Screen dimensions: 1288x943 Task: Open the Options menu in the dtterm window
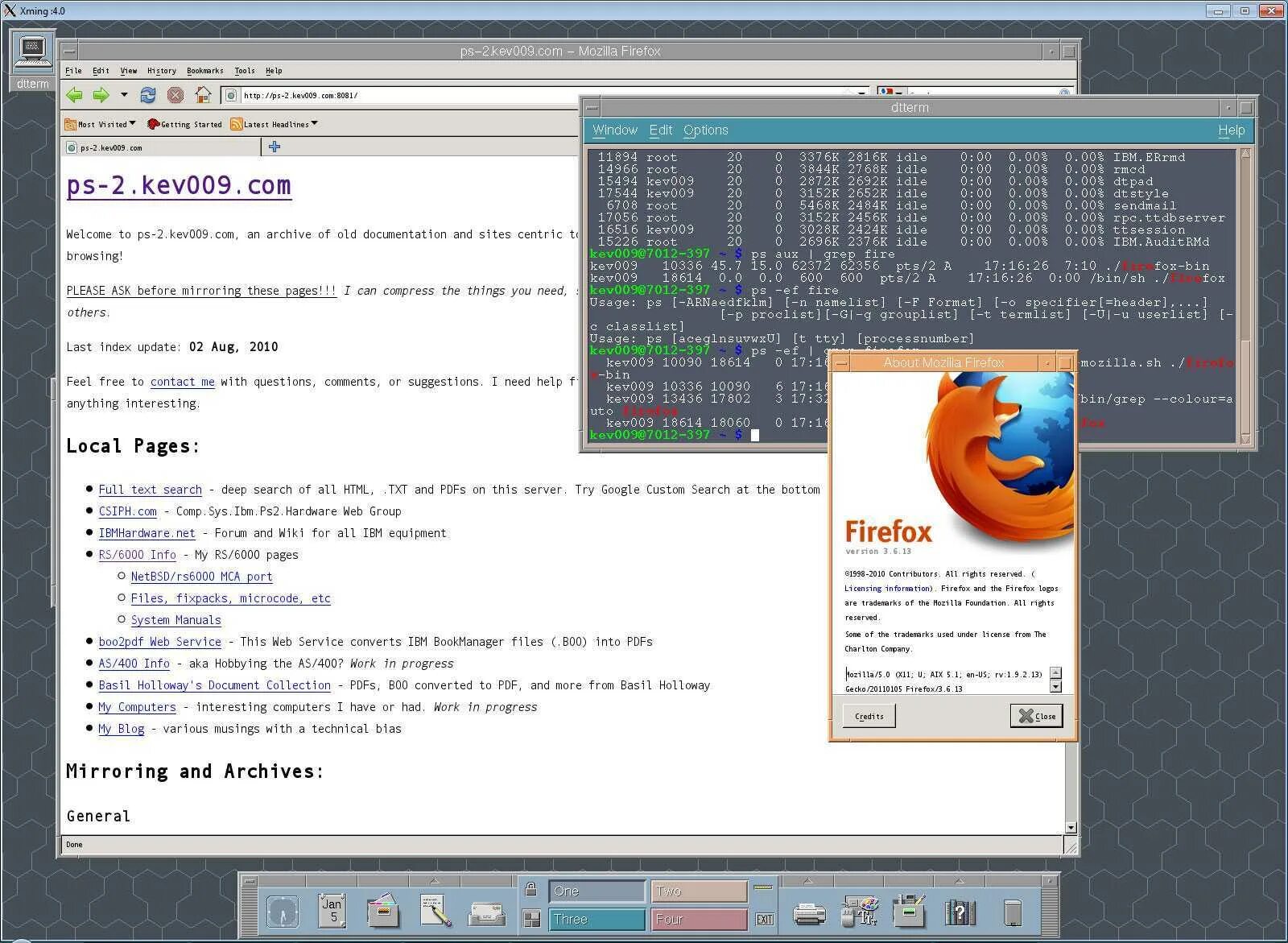706,130
